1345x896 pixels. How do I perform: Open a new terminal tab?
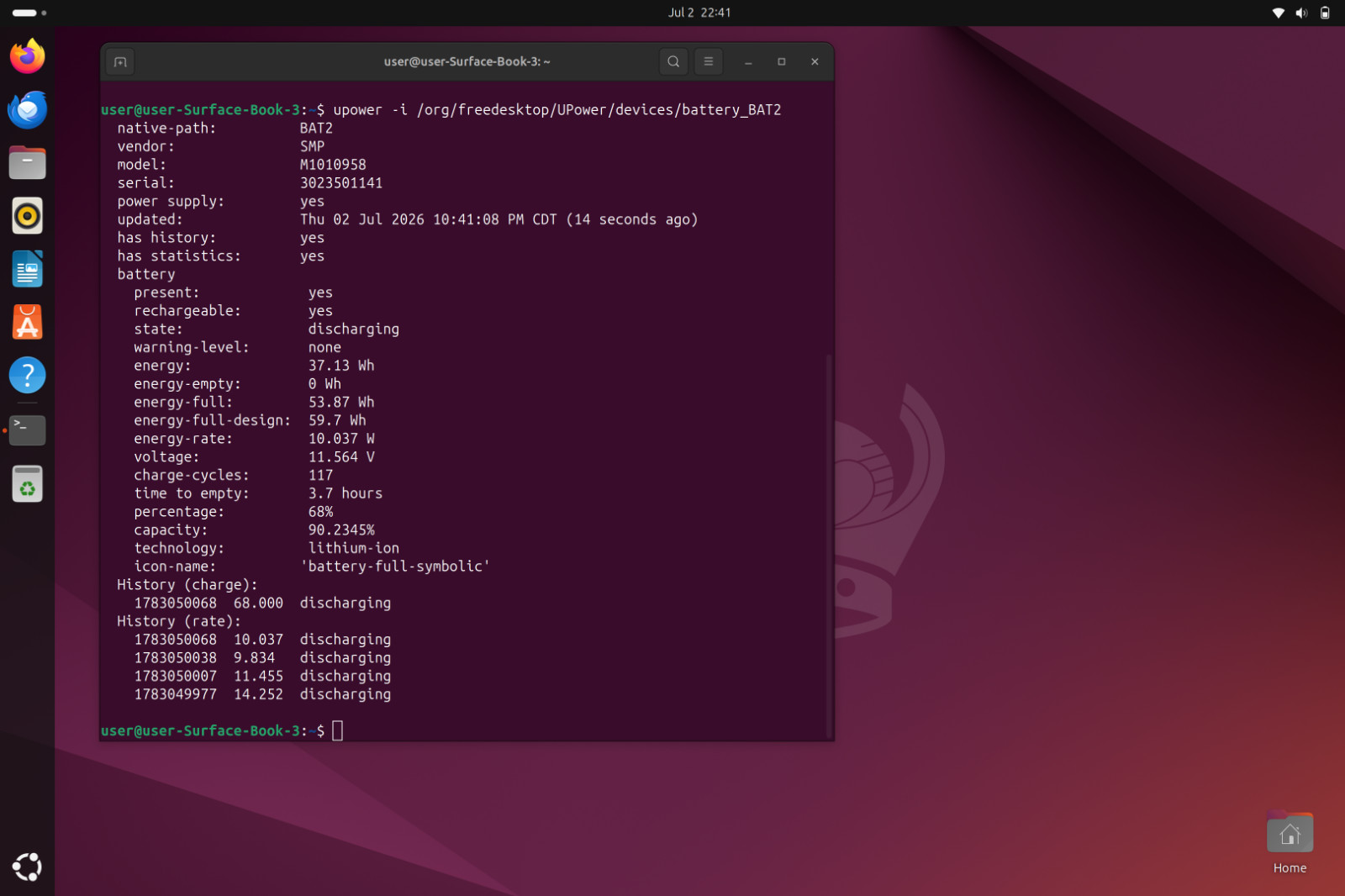(120, 61)
